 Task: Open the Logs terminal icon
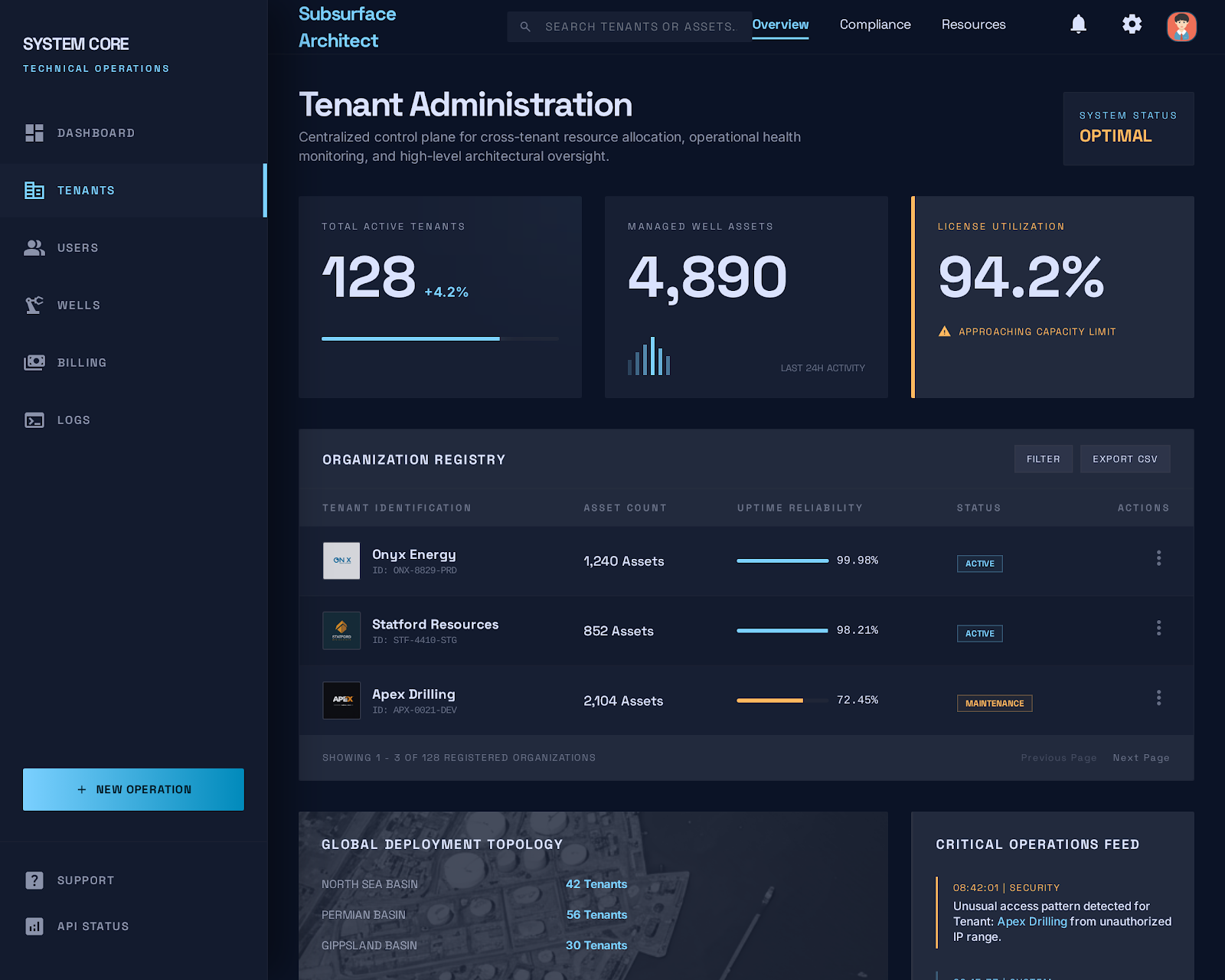click(x=34, y=420)
